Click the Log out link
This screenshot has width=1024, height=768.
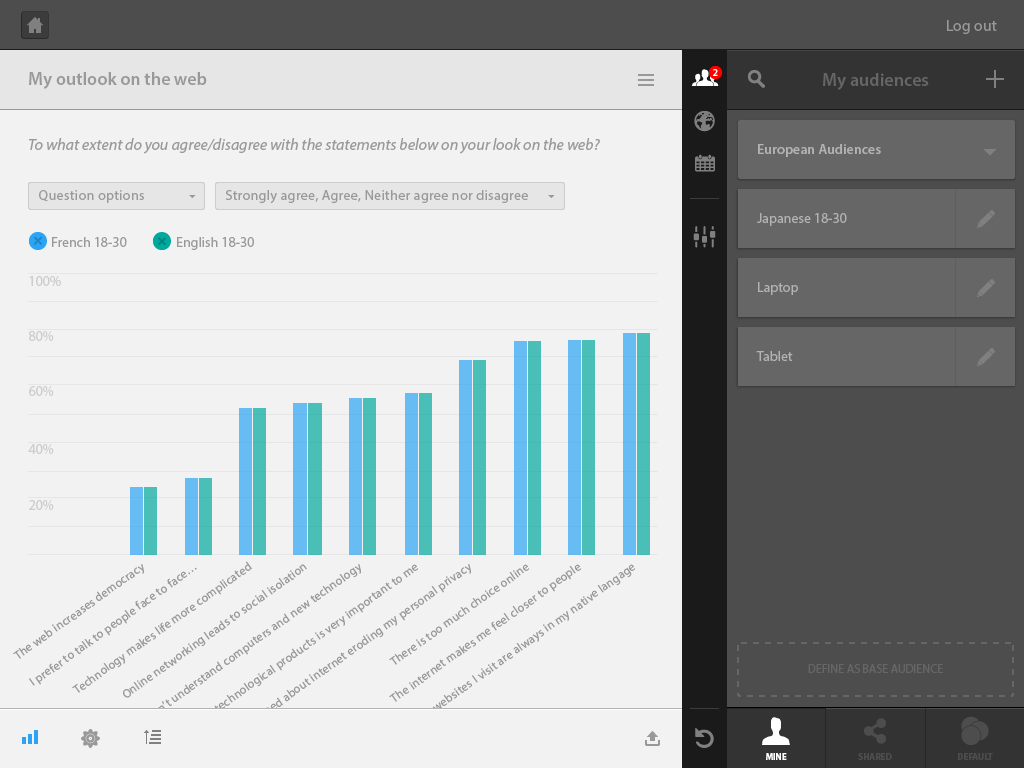pos(970,26)
